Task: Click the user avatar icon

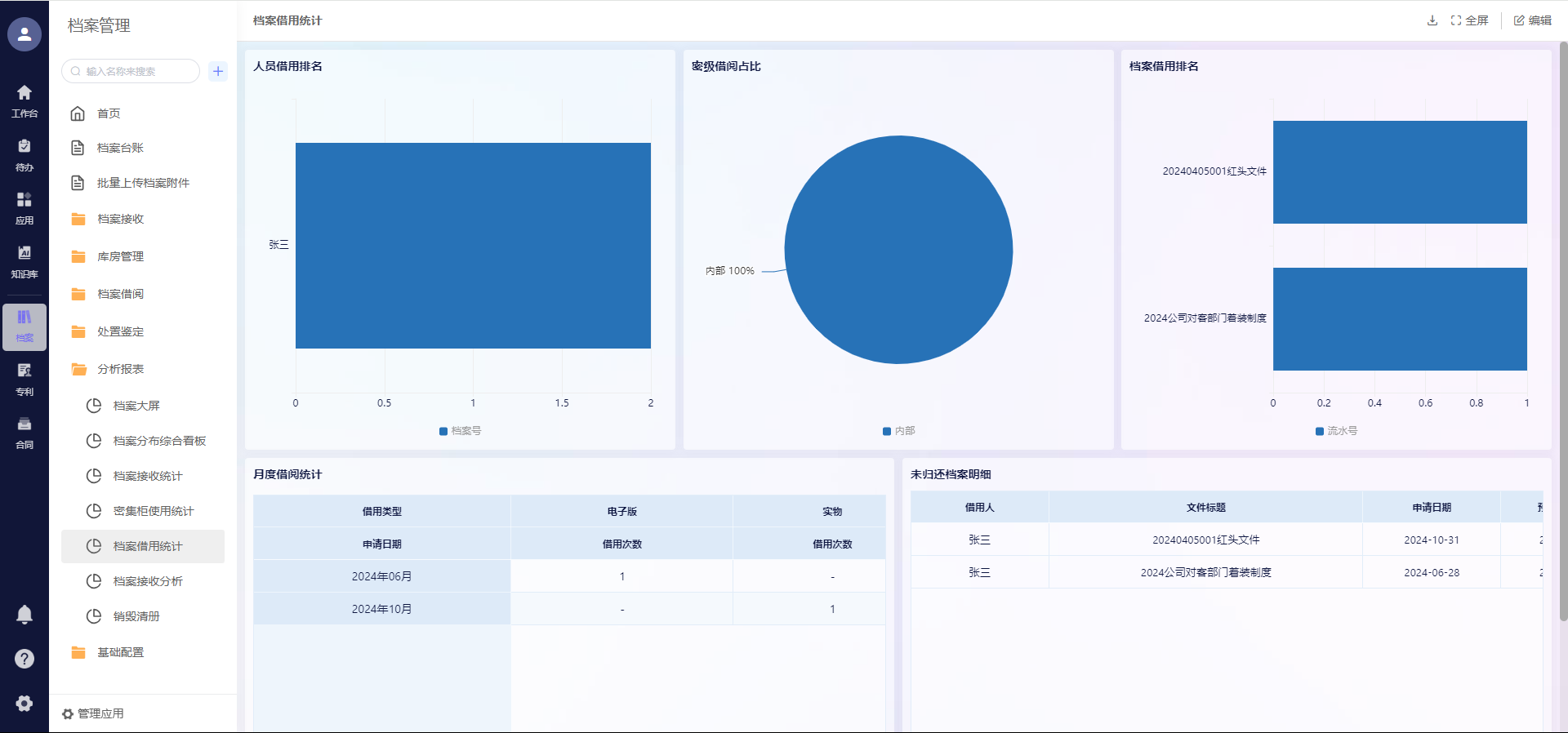Action: tap(24, 34)
